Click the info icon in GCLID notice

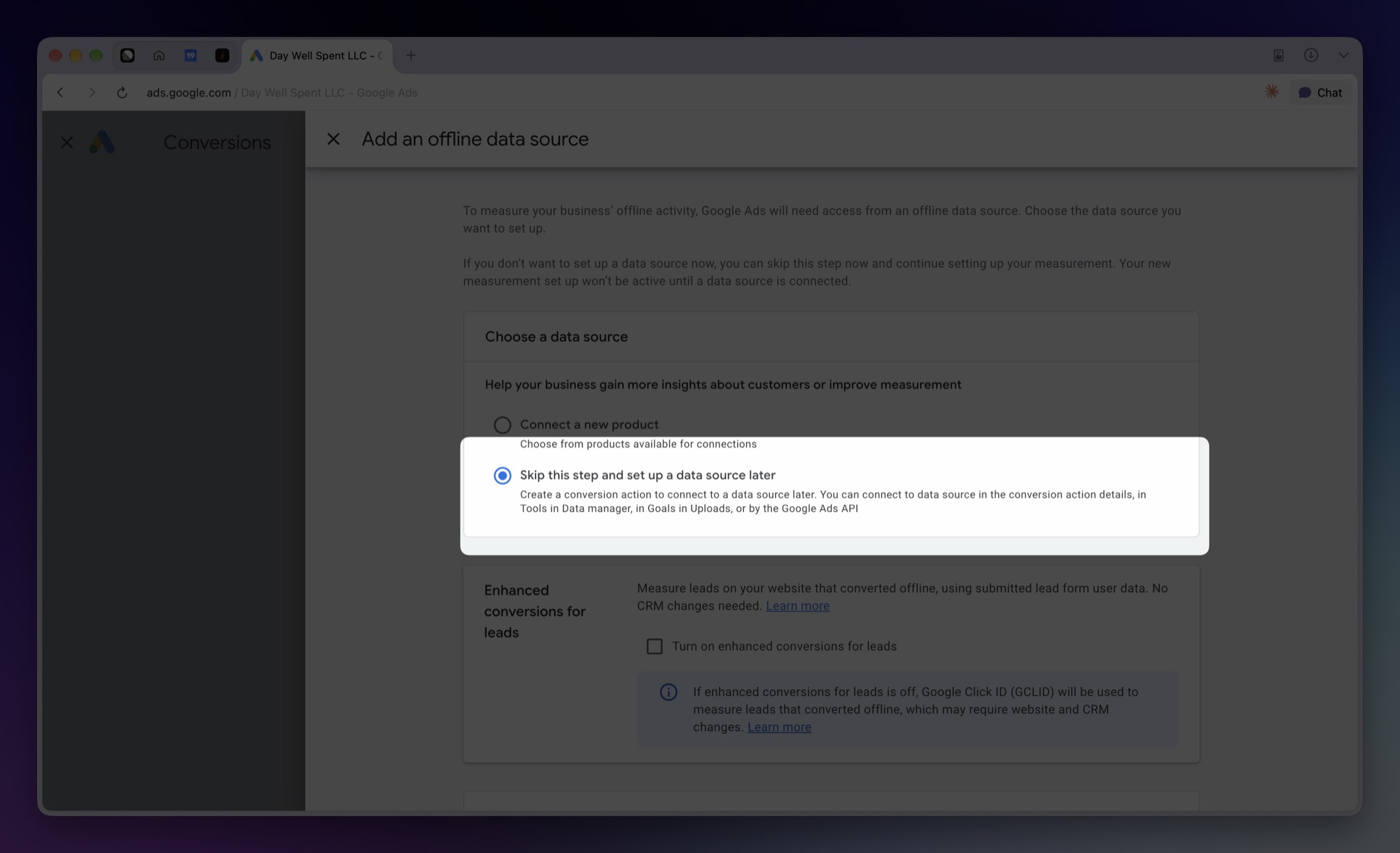[668, 693]
